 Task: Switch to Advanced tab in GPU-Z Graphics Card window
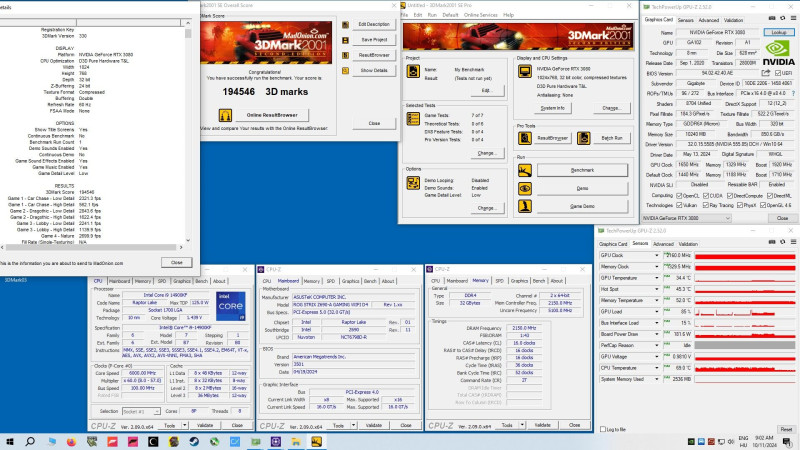pos(709,20)
